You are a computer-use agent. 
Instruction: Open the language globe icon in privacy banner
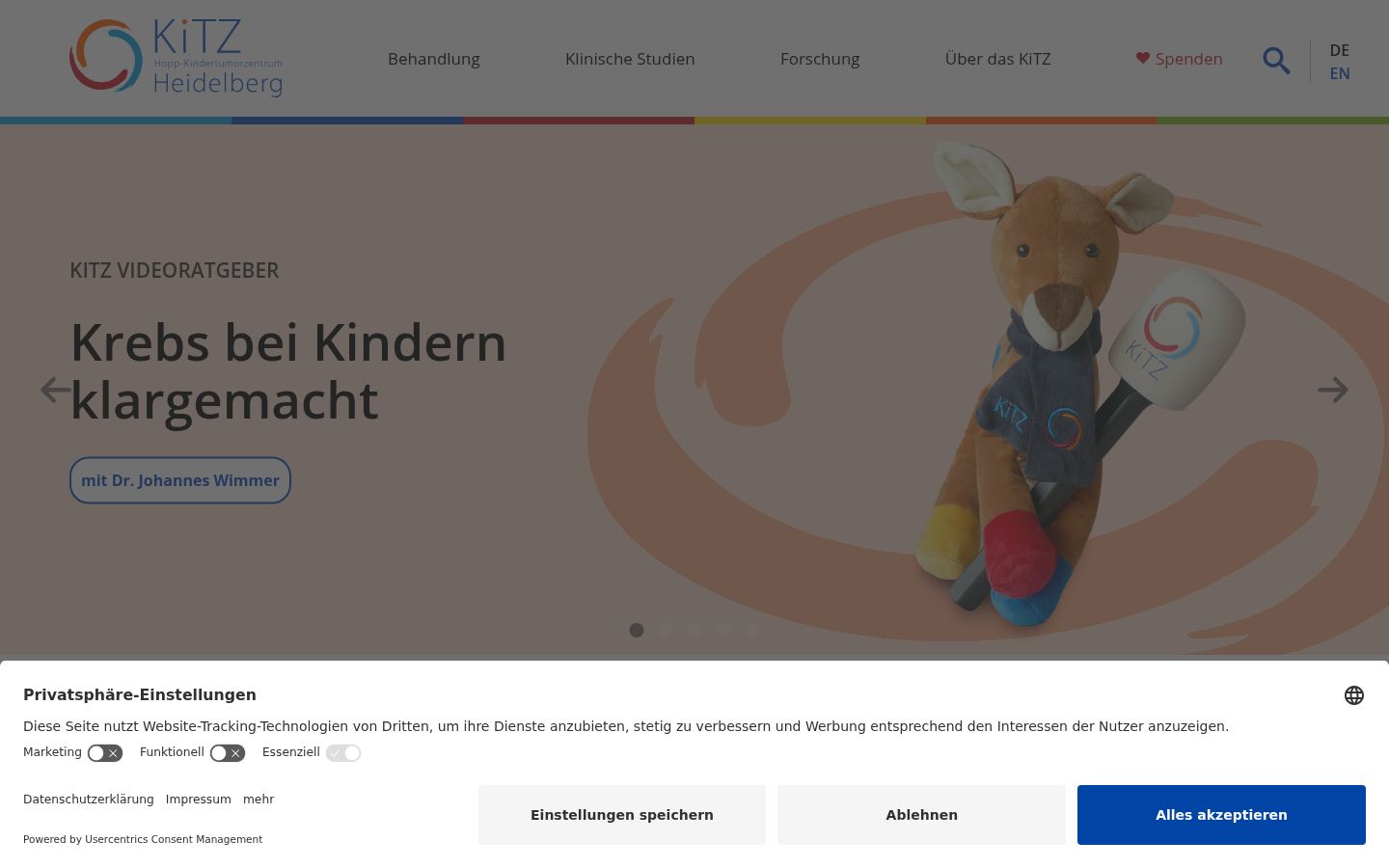[x=1354, y=695]
